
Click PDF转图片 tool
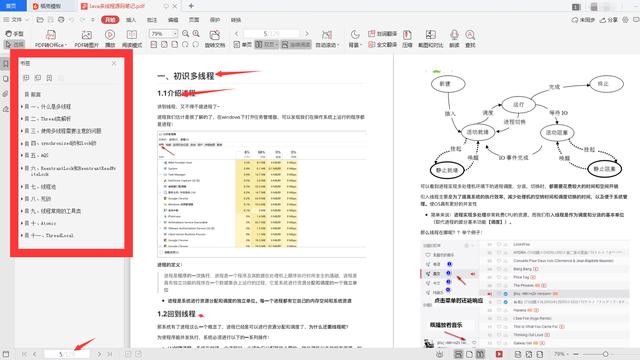pos(87,39)
